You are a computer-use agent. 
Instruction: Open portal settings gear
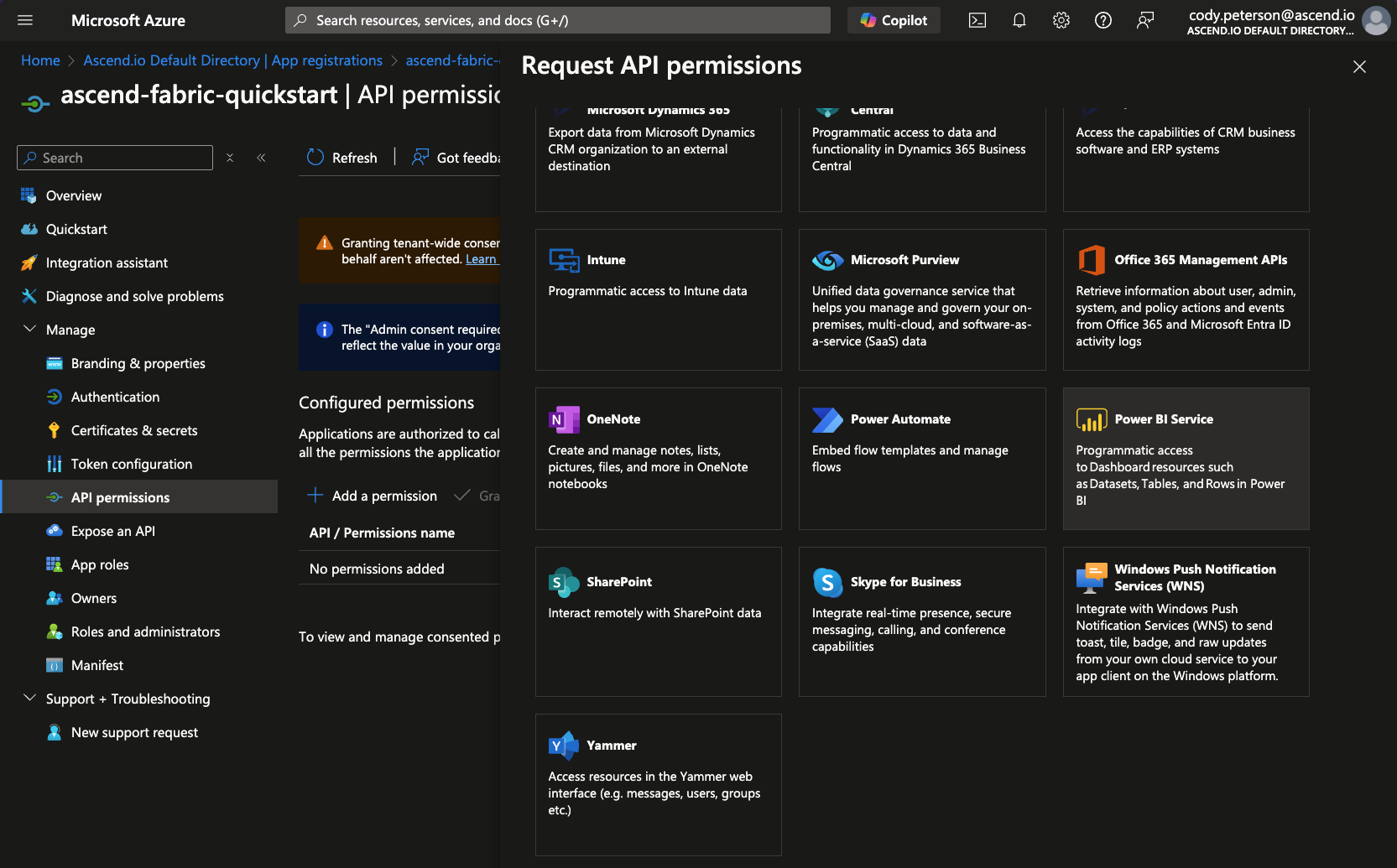[x=1061, y=20]
